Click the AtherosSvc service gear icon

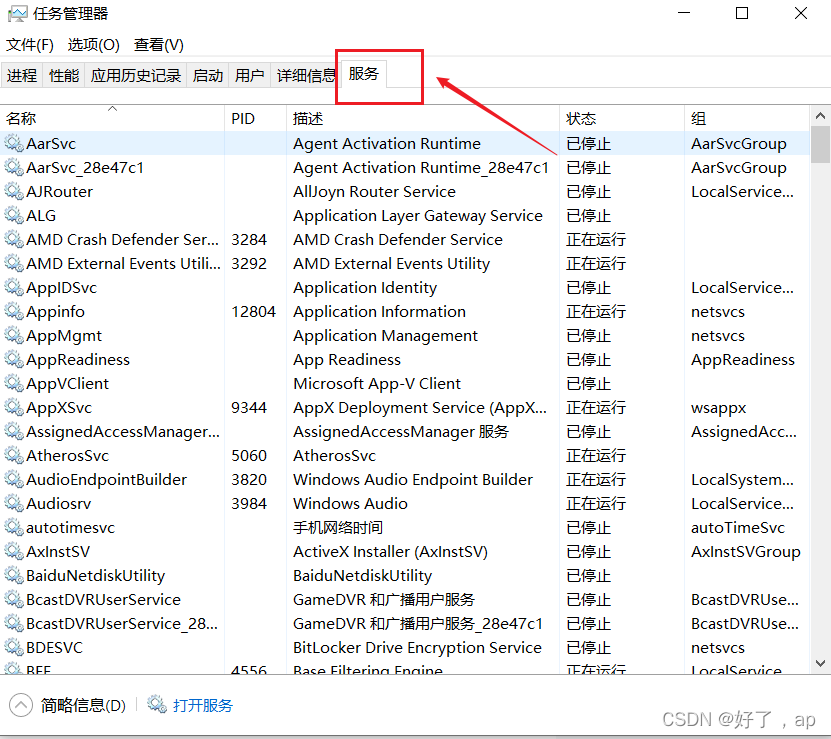(x=14, y=455)
